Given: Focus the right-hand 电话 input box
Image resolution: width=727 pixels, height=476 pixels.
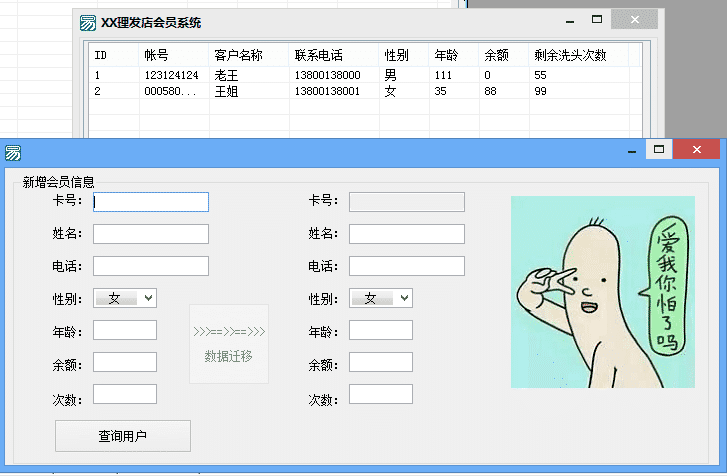Looking at the screenshot, I should point(407,266).
